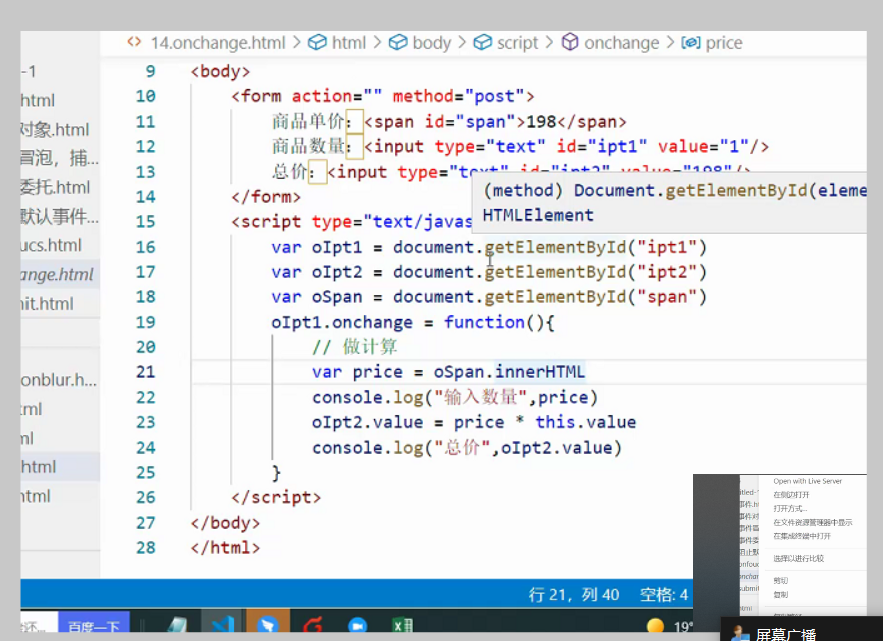This screenshot has height=641, width=883.
Task: Open the Excel icon in the taskbar
Action: point(403,625)
